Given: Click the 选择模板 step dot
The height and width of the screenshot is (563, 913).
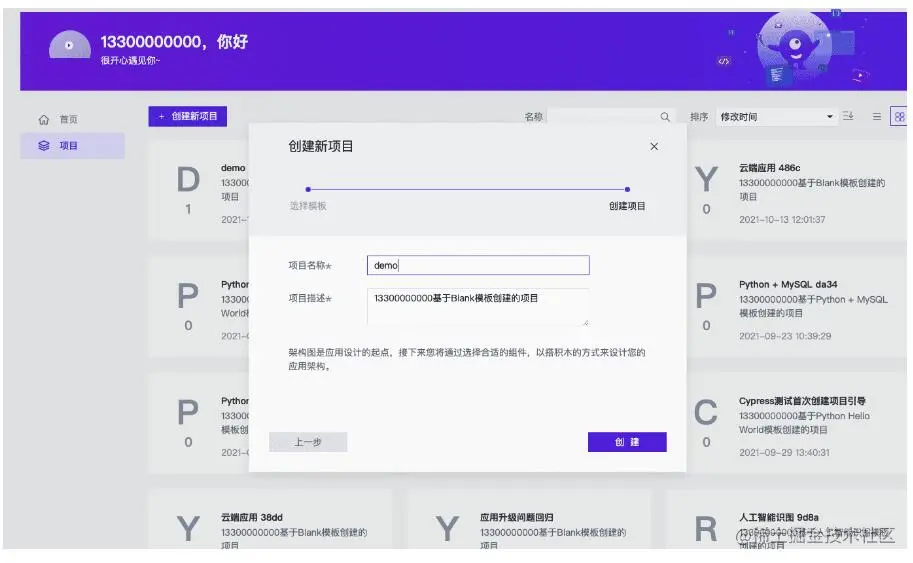Looking at the screenshot, I should tap(308, 189).
